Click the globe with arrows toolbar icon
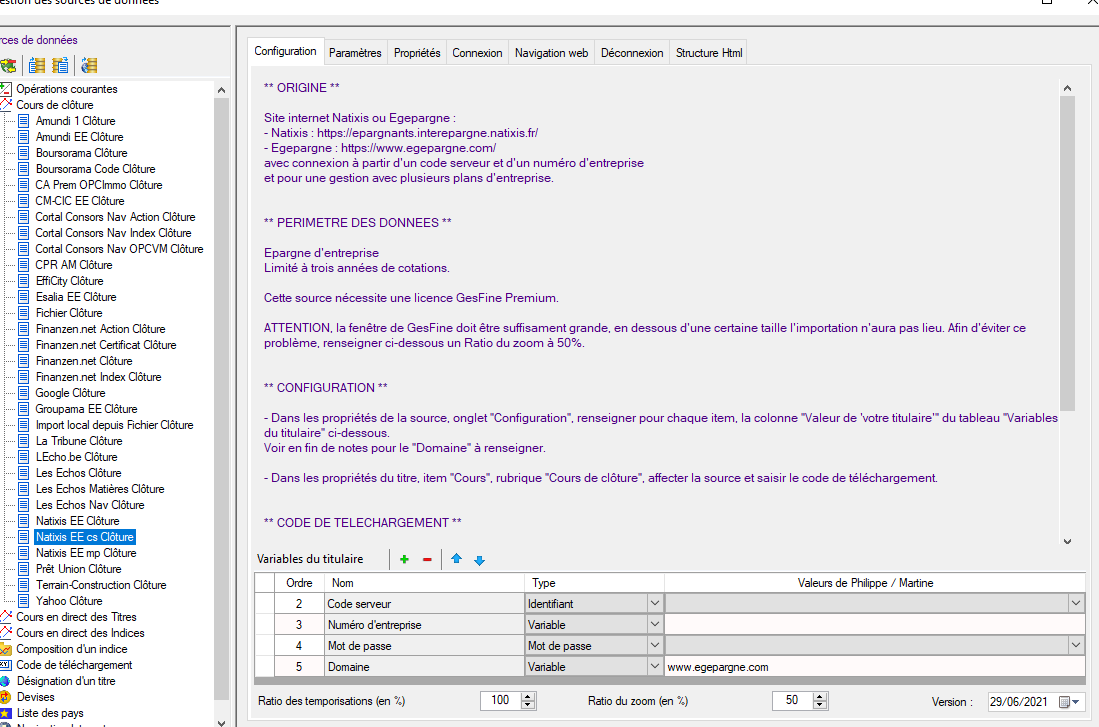1099x727 pixels. pos(8,66)
